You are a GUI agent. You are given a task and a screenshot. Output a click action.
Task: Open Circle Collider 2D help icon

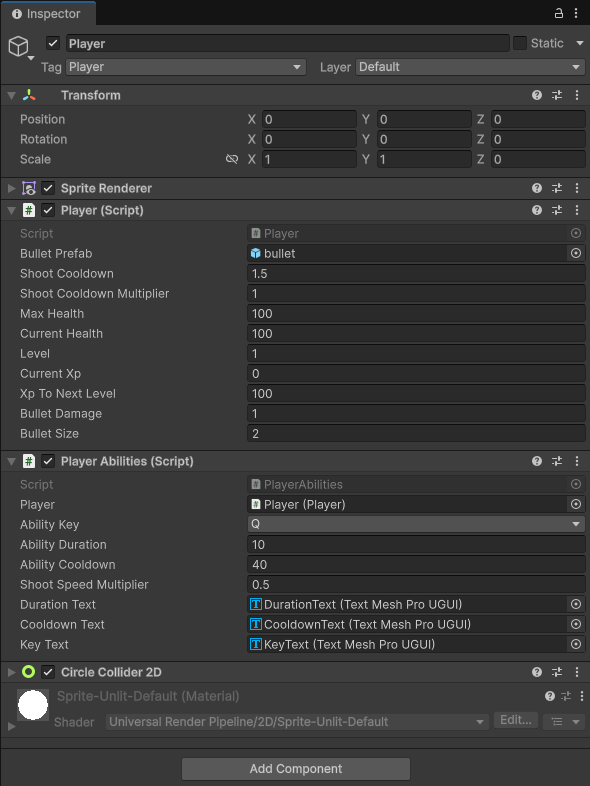click(537, 672)
